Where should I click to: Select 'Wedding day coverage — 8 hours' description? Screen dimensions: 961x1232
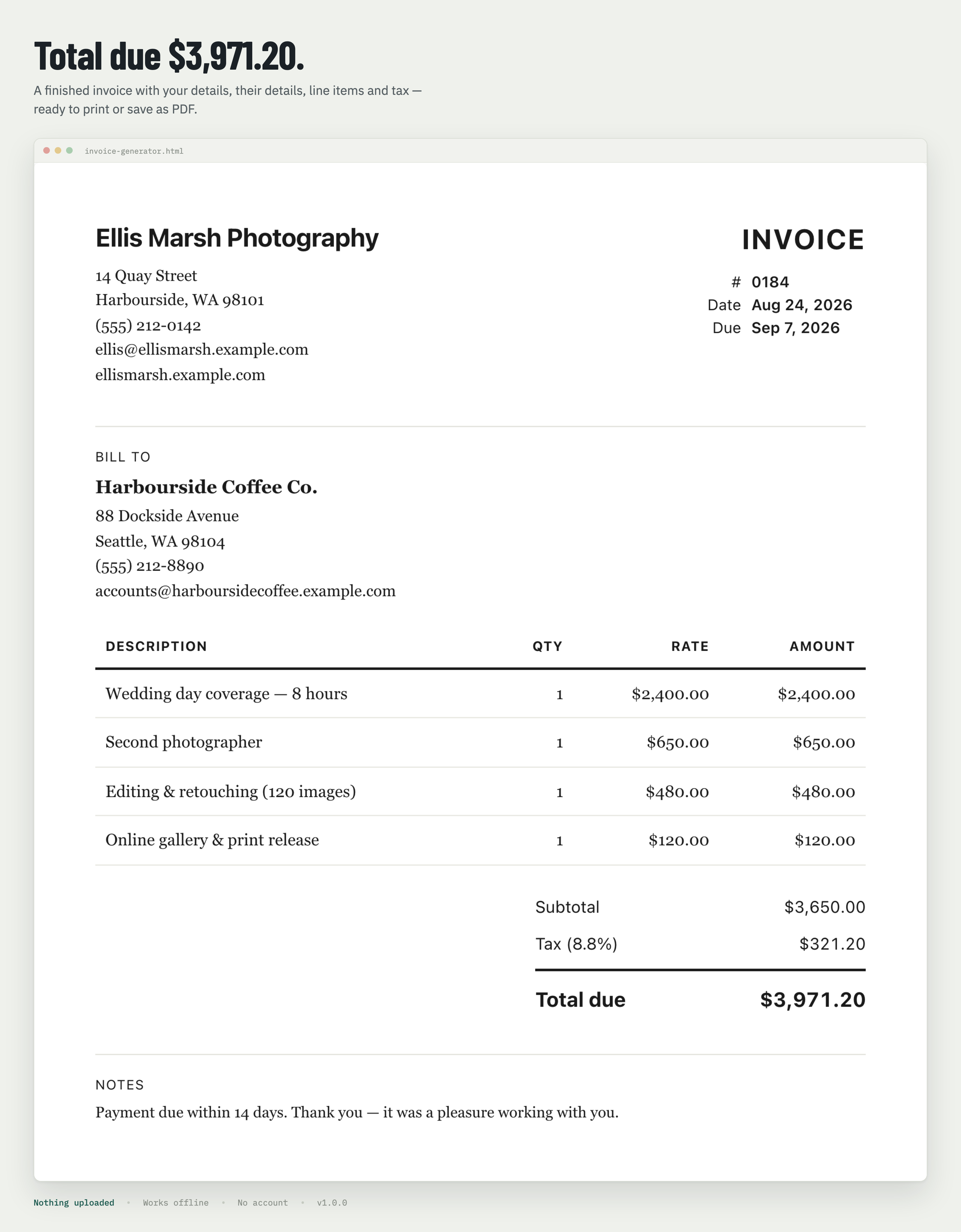pyautogui.click(x=226, y=694)
